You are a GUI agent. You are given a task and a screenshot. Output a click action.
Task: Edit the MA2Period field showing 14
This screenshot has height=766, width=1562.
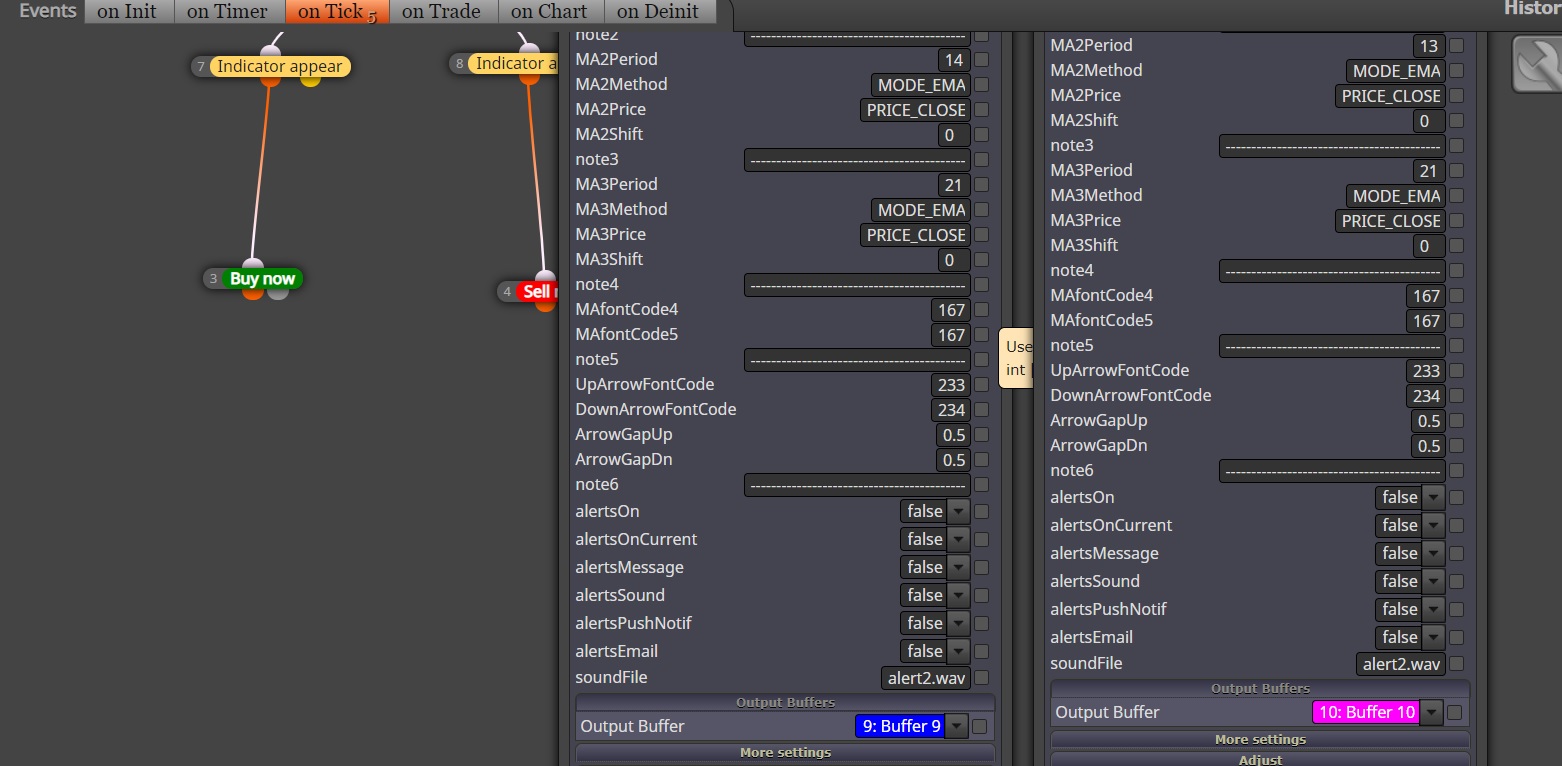coord(954,60)
